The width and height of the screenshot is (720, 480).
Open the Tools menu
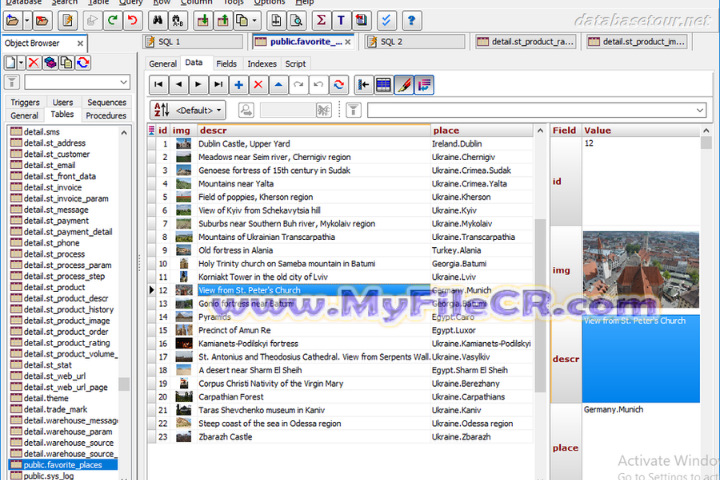pos(234,2)
